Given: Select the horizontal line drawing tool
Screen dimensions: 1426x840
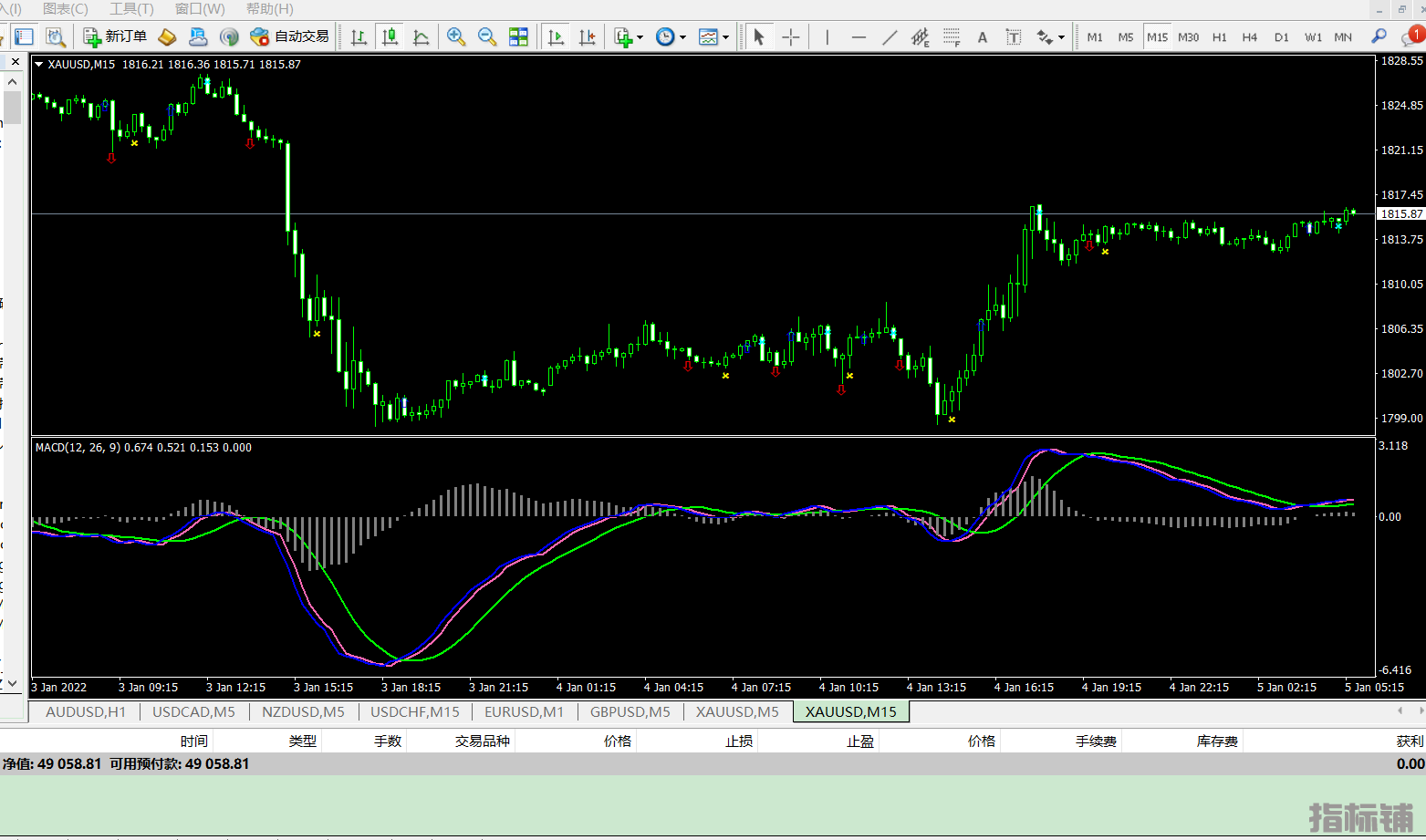Looking at the screenshot, I should click(x=859, y=36).
